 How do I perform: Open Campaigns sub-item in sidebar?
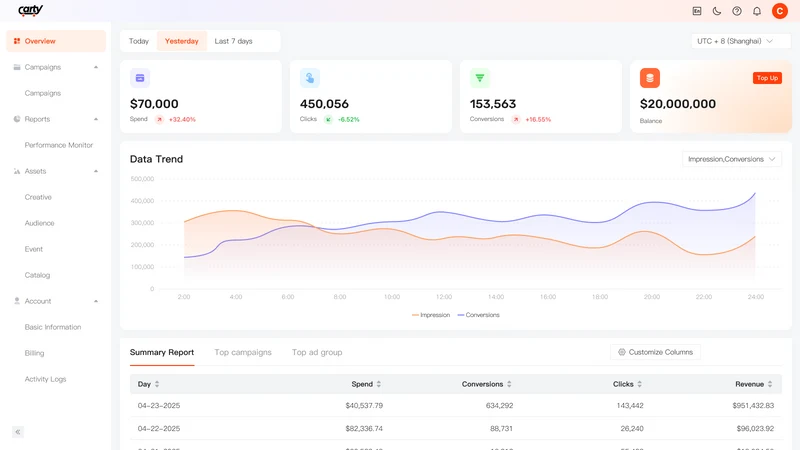43,93
